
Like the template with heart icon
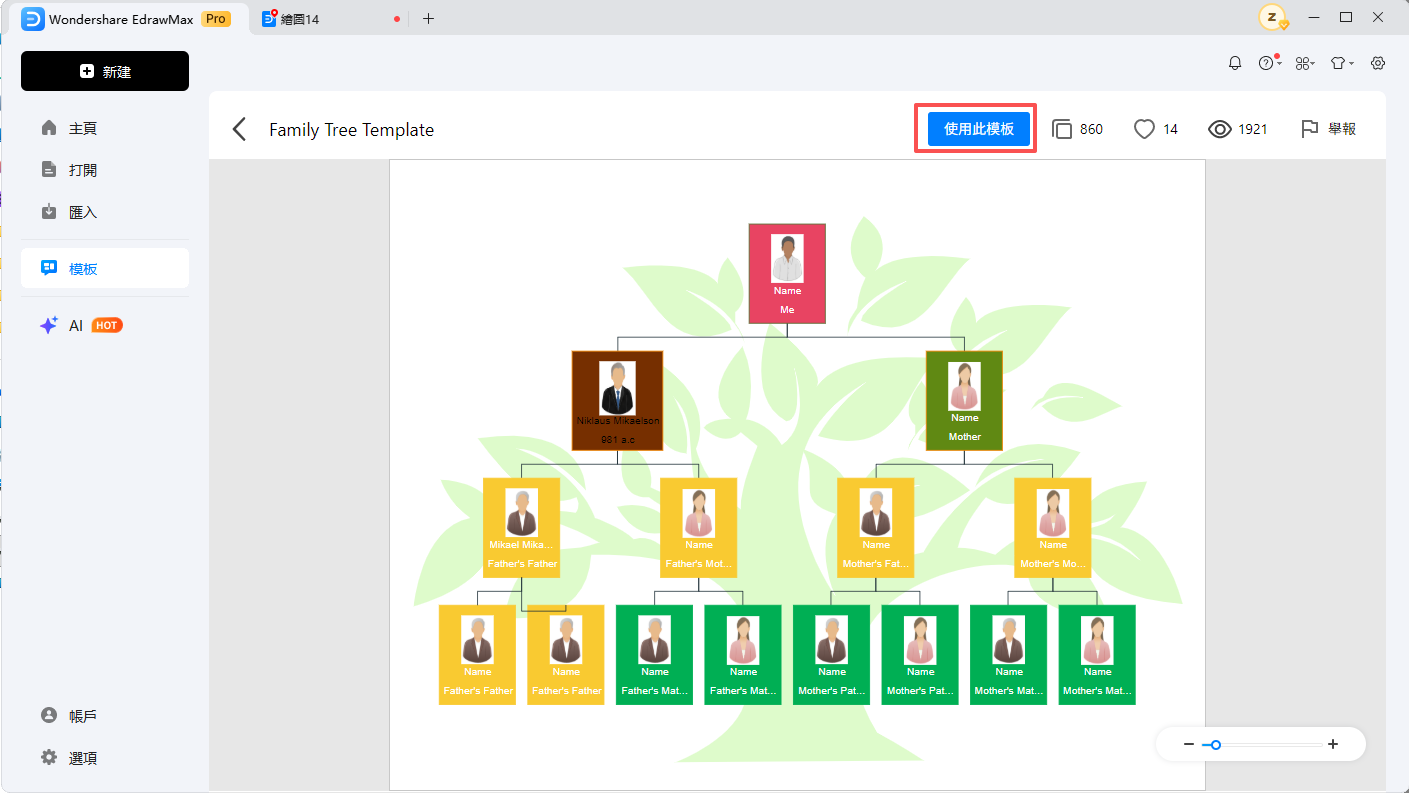click(x=1144, y=129)
